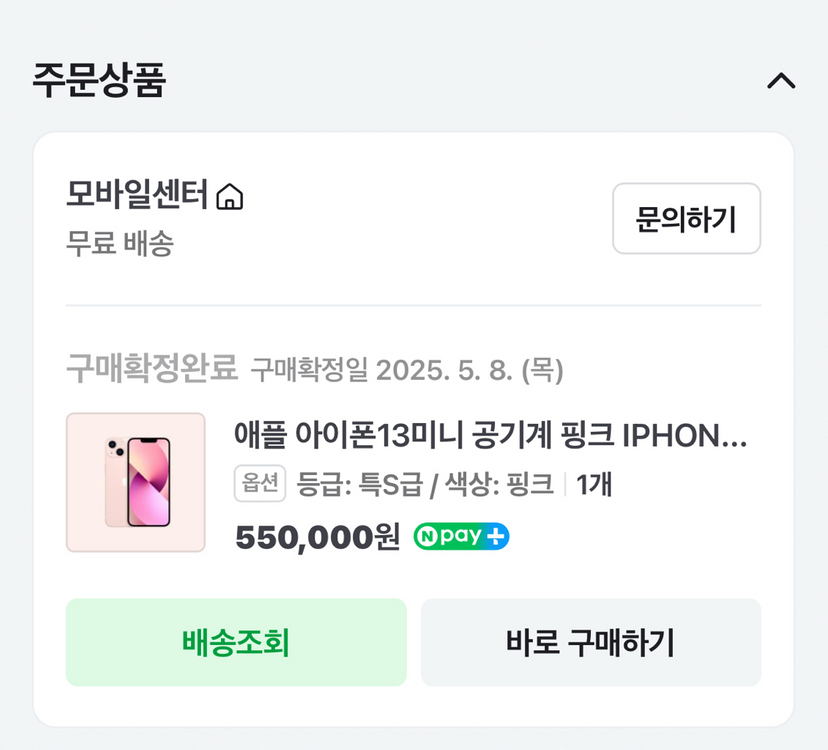Viewport: 828px width, 750px height.
Task: Click the 바로 구매하기 buy now button
Action: [x=591, y=644]
